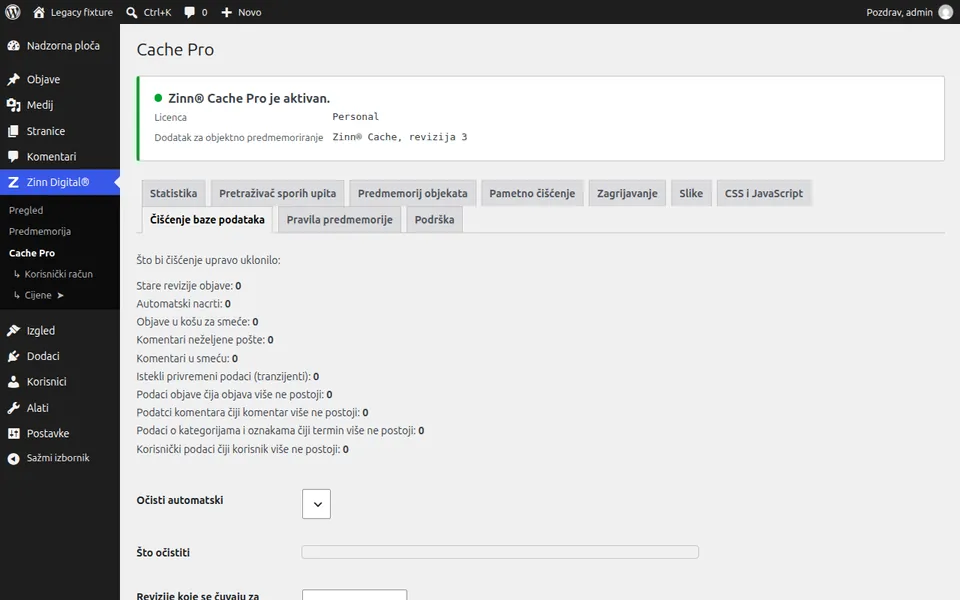Open the WordPress logo menu
The height and width of the screenshot is (600, 960).
pyautogui.click(x=13, y=12)
